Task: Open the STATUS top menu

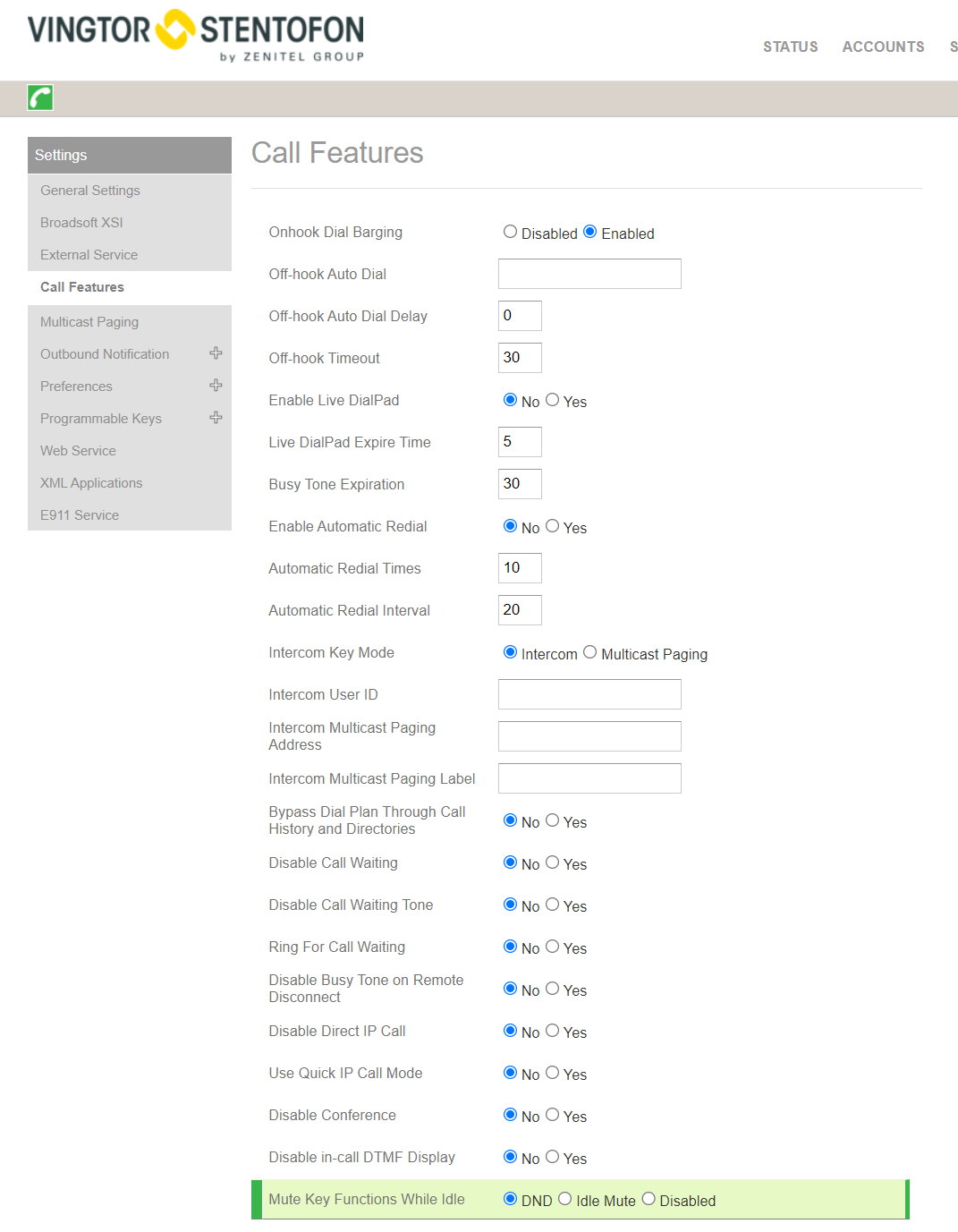Action: pos(790,47)
